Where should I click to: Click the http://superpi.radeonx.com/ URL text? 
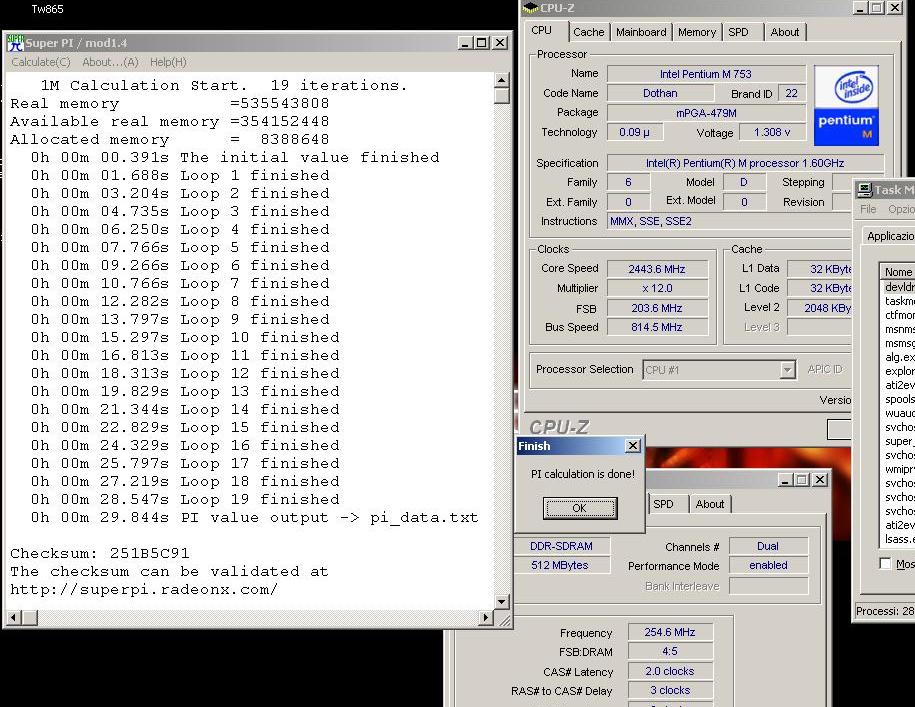[x=144, y=589]
